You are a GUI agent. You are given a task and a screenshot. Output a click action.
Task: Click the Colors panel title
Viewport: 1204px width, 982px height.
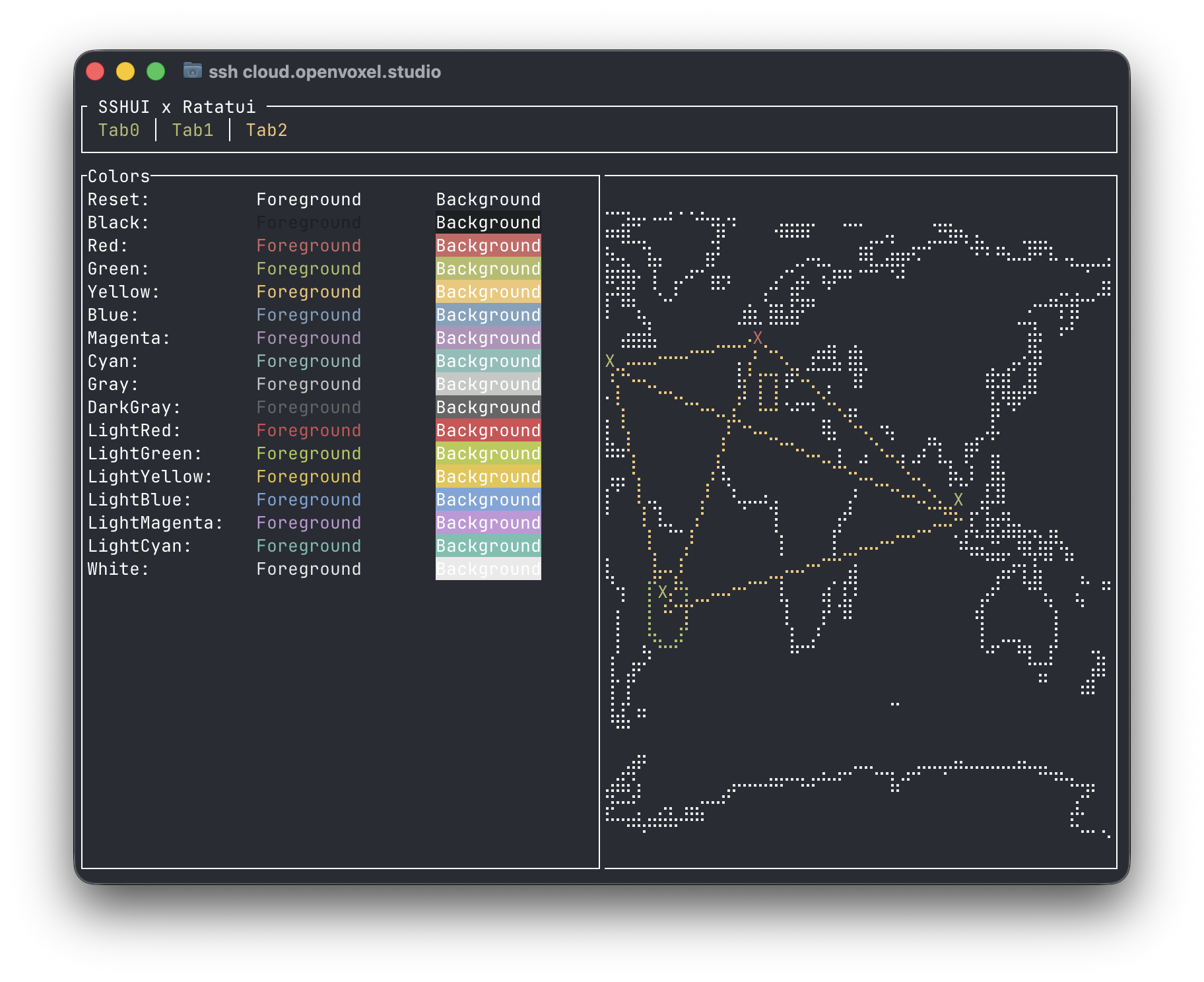click(x=119, y=176)
